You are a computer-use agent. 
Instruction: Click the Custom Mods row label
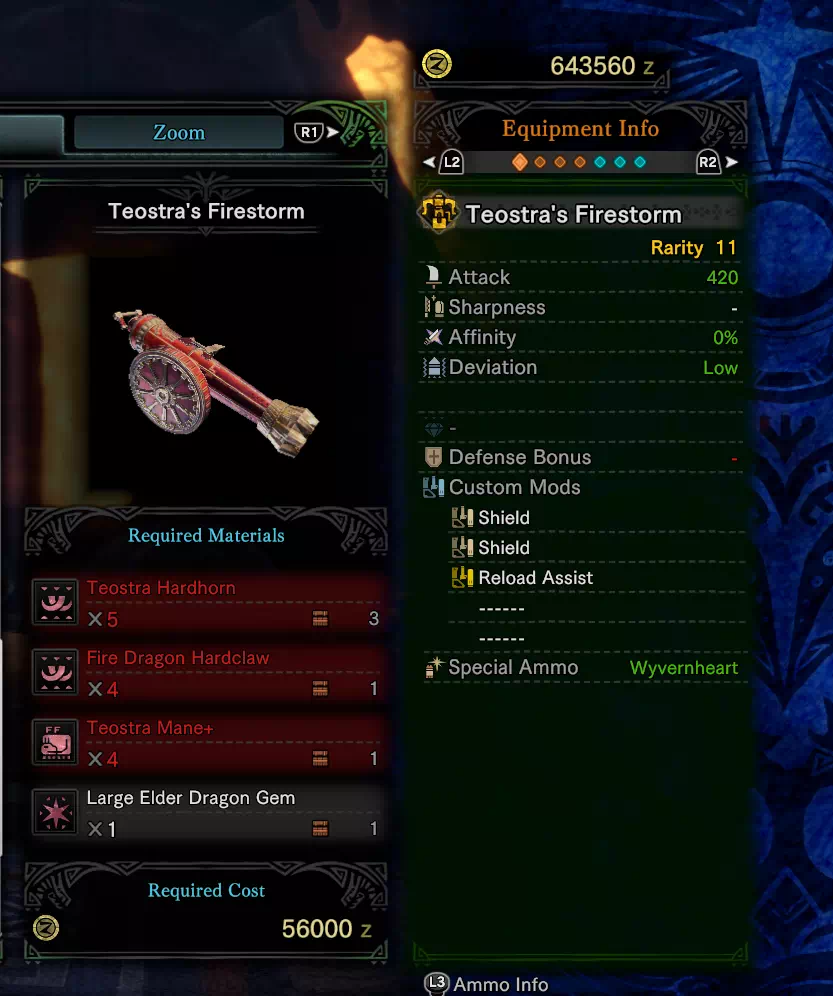tap(515, 487)
